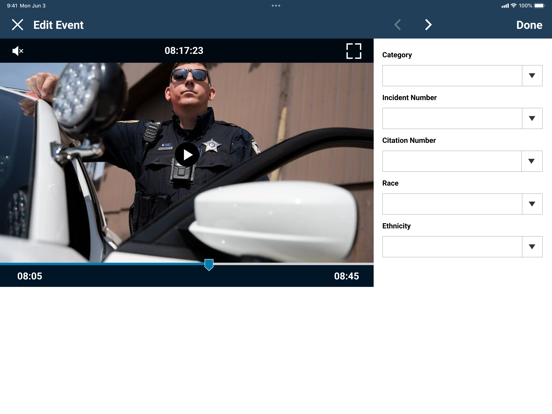Focus the Citation Number input field
Viewport: 552px width, 414px height.
[x=452, y=161]
